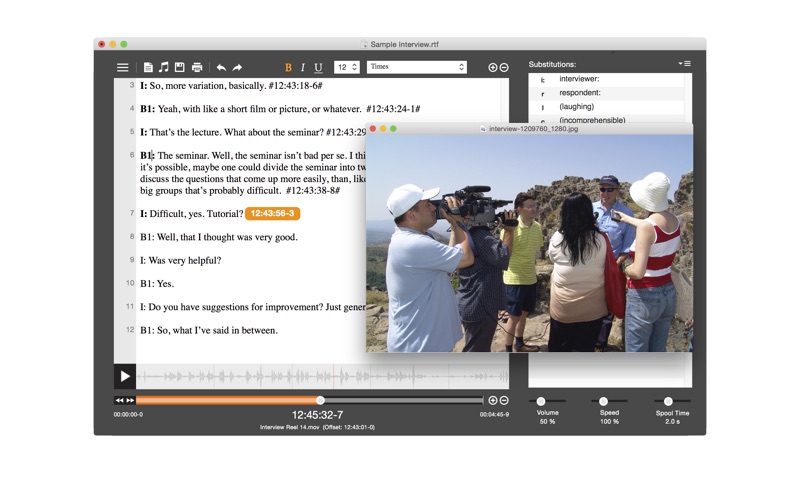Minimize the image preview window
800x500 pixels.
(383, 129)
